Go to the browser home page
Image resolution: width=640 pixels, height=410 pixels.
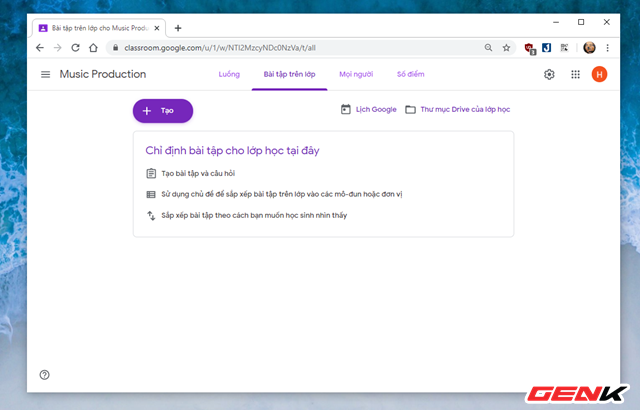[93, 48]
